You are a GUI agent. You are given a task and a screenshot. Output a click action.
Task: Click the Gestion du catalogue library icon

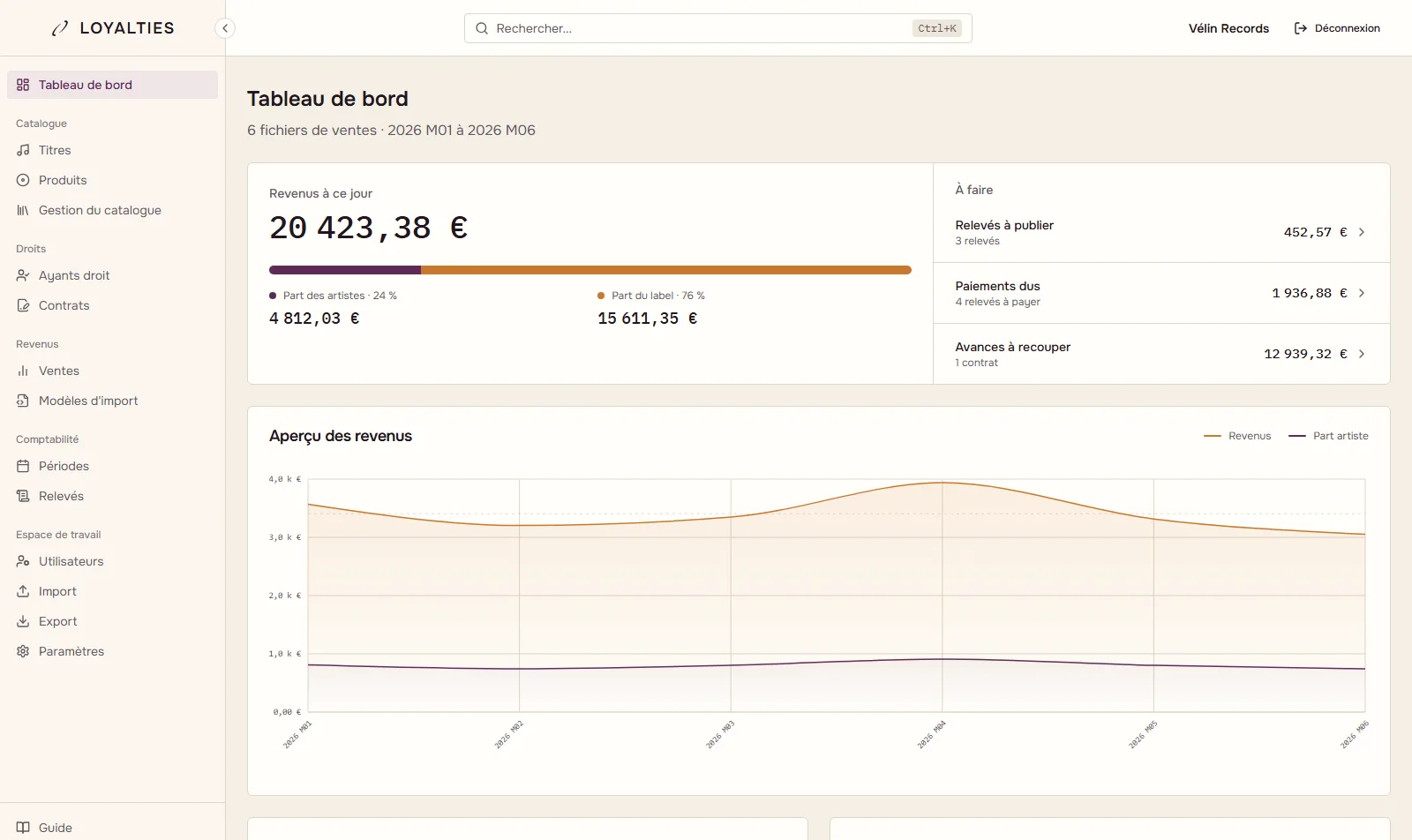23,210
